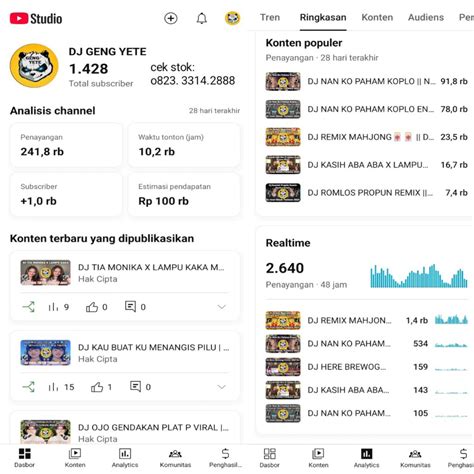The width and height of the screenshot is (474, 474).
Task: Expand the DJ KAU BUAT KU MENANGIS card chevron
Action: tap(222, 387)
